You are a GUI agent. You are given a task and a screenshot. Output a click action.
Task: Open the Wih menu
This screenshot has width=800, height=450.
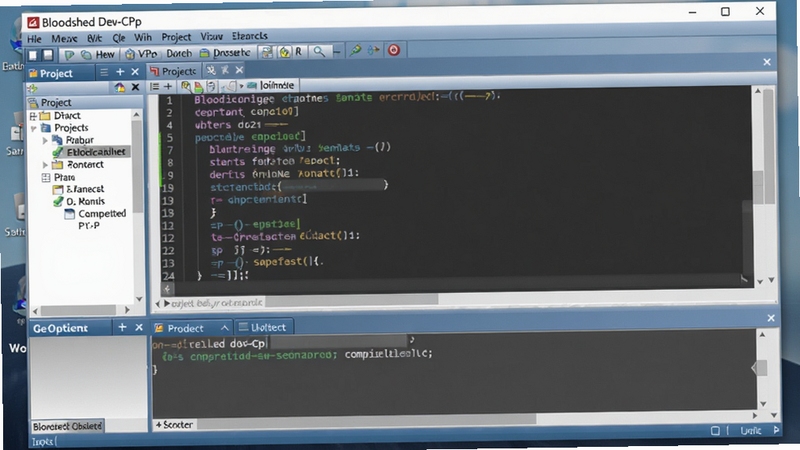[143, 38]
